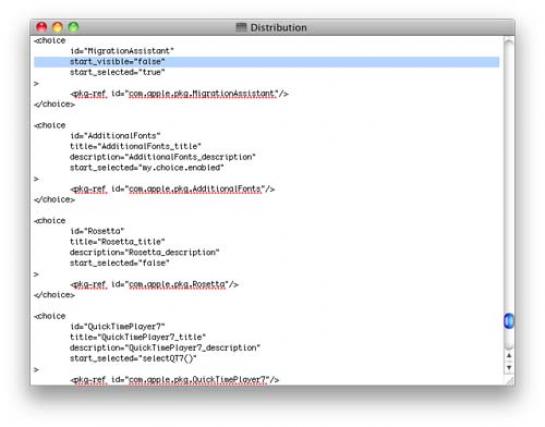Click the scrollbar down arrow
The width and height of the screenshot is (545, 427).
click(x=509, y=367)
